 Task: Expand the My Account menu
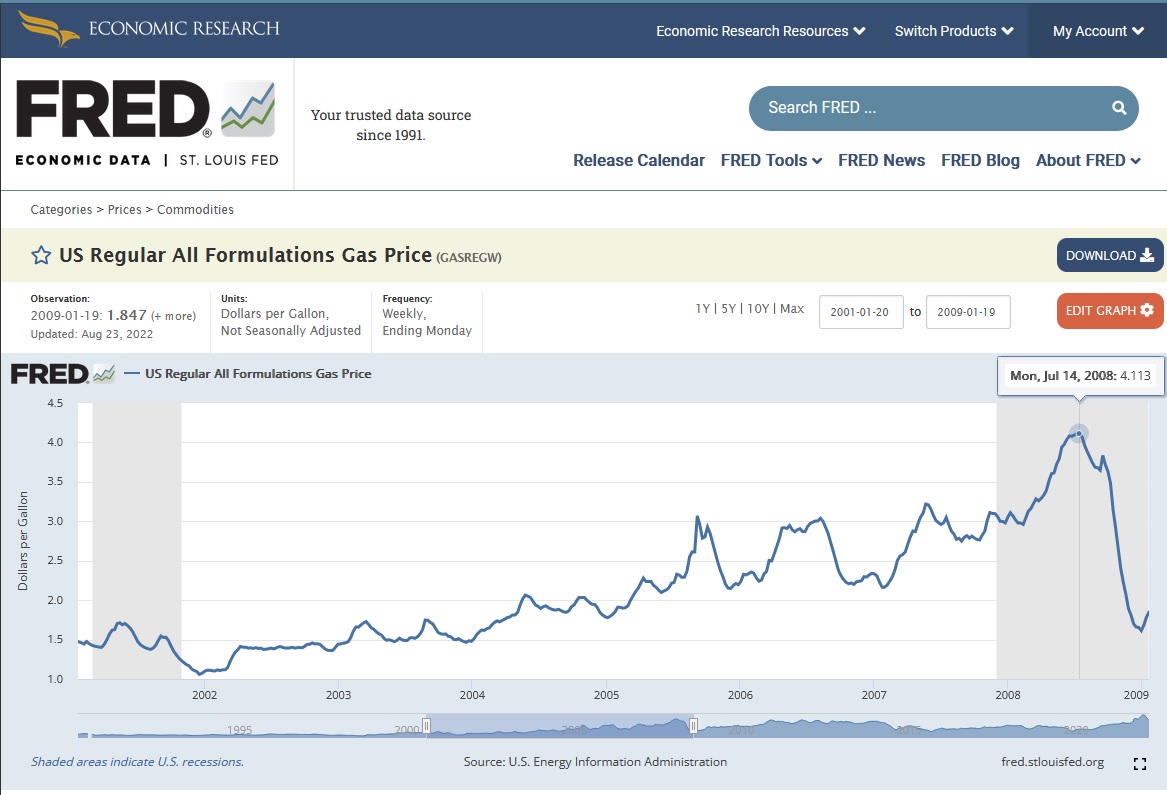[1098, 31]
